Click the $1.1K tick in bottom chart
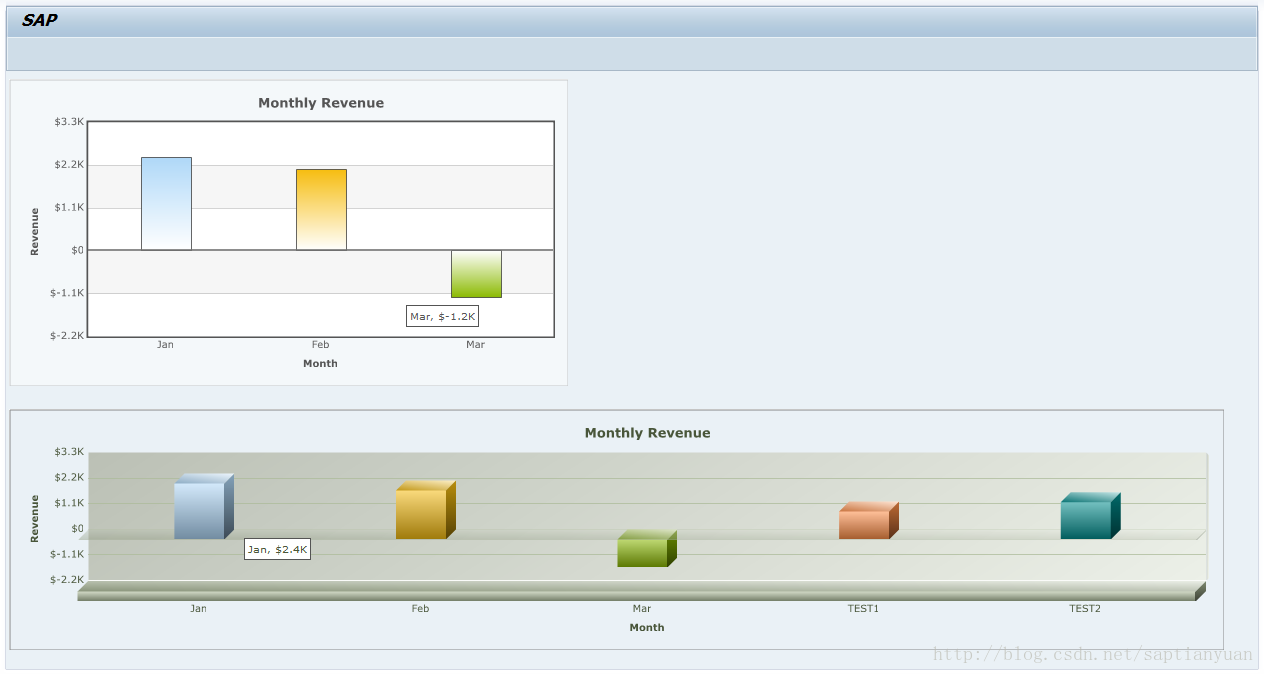This screenshot has width=1264, height=674. click(69, 503)
